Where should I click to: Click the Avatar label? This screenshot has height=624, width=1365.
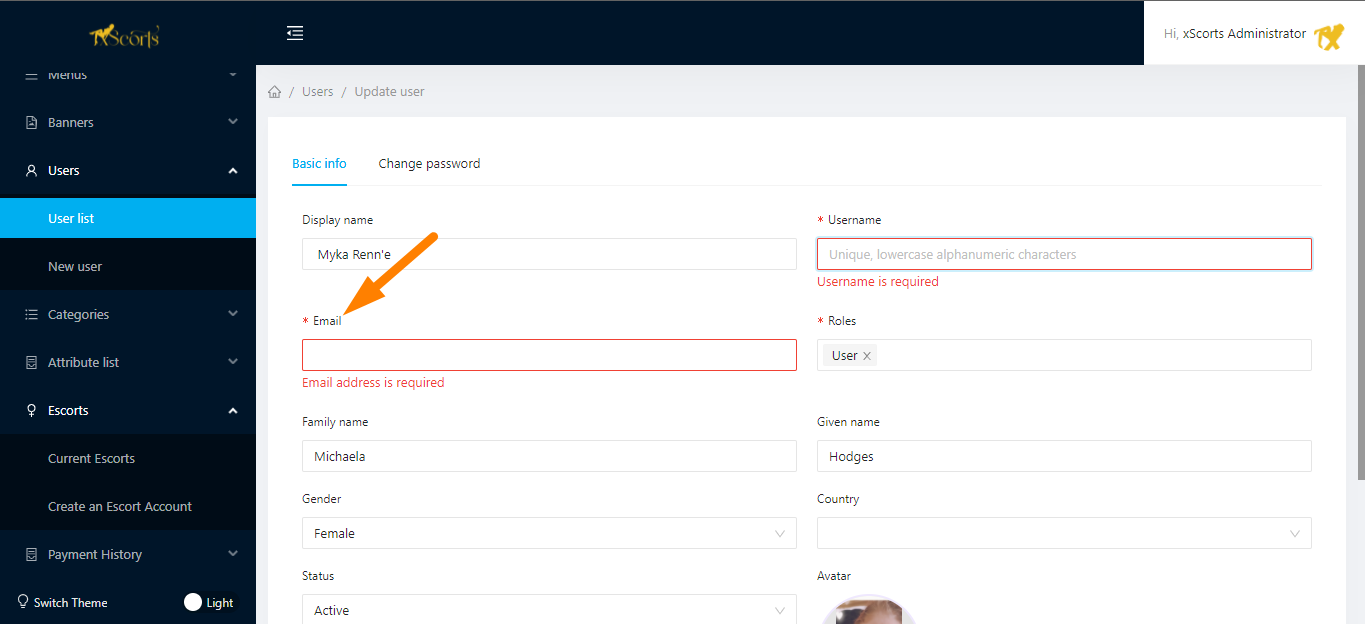(x=834, y=576)
